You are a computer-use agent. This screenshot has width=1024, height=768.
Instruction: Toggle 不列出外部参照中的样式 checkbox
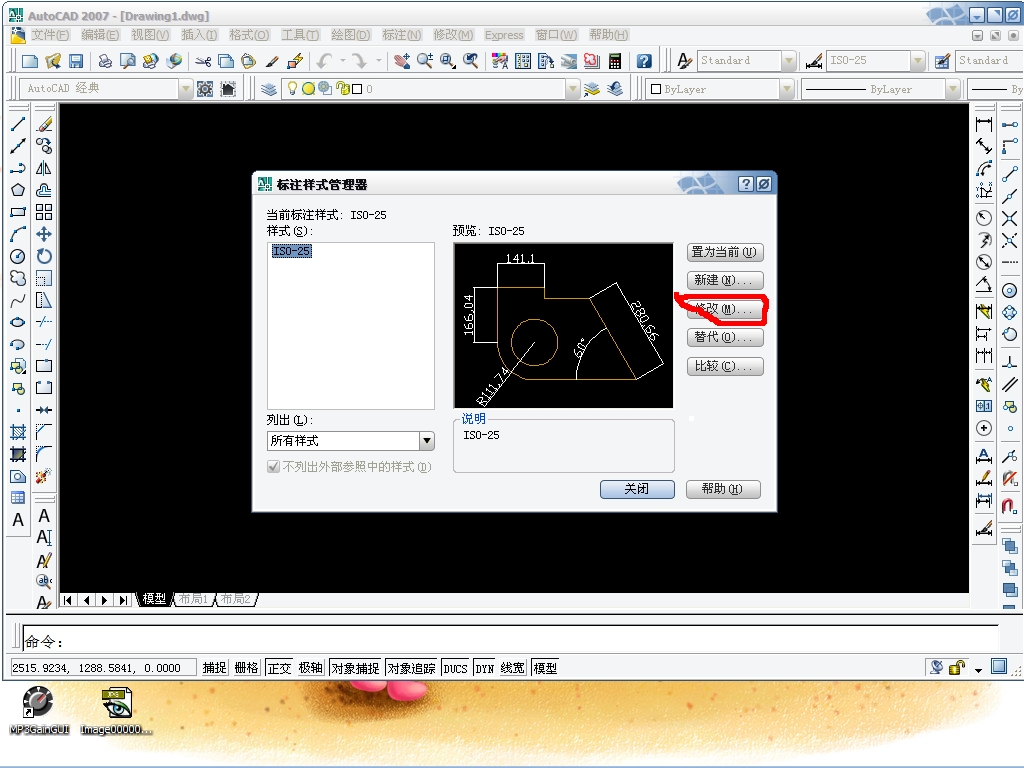pos(274,467)
